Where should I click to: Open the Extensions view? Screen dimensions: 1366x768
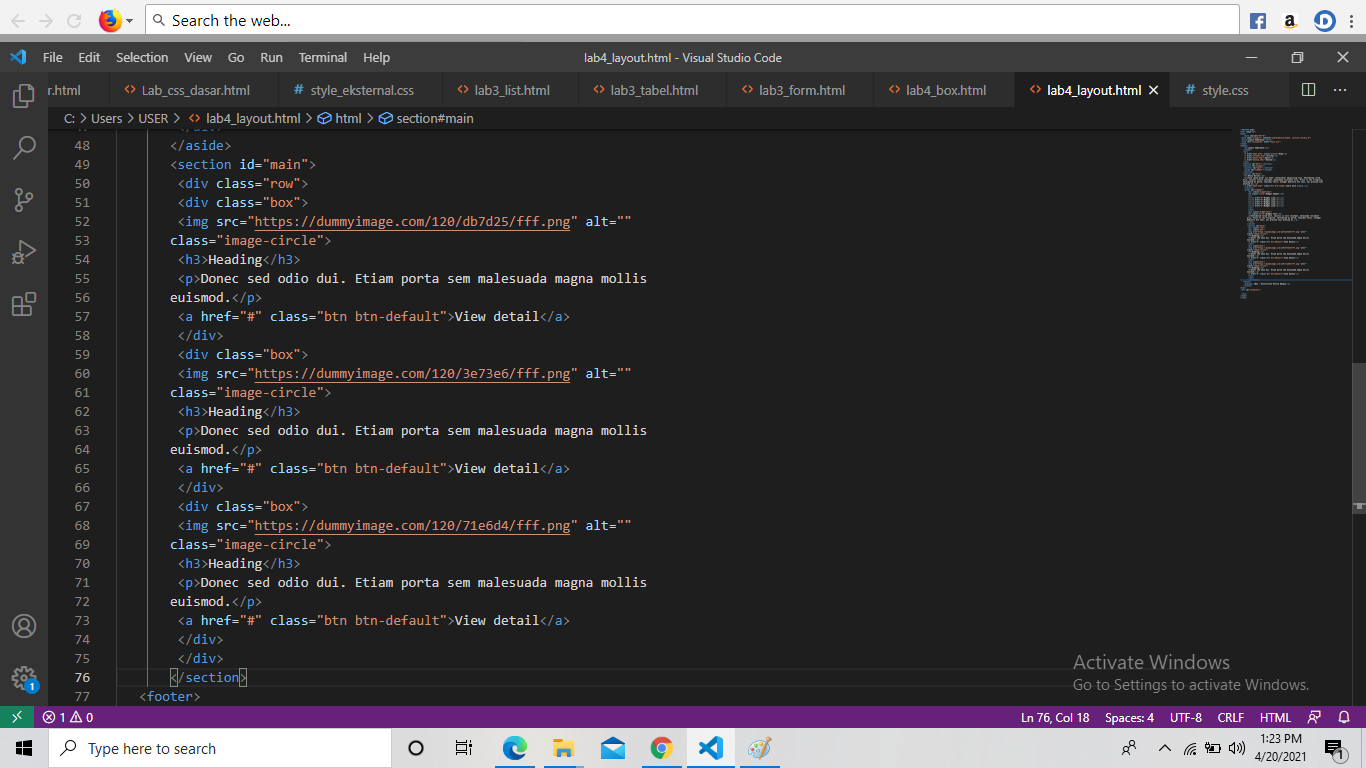coord(24,304)
